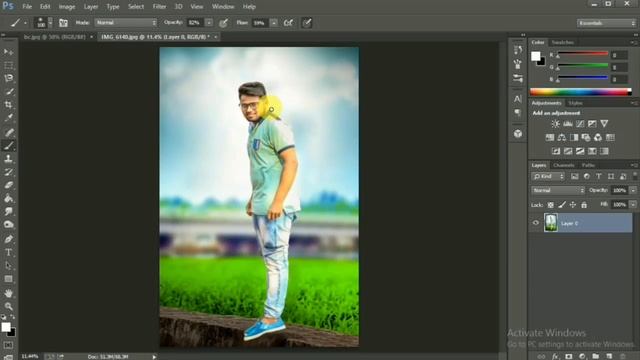Select the Healing Brush tool
Screen dimensions: 640x360
(8, 132)
